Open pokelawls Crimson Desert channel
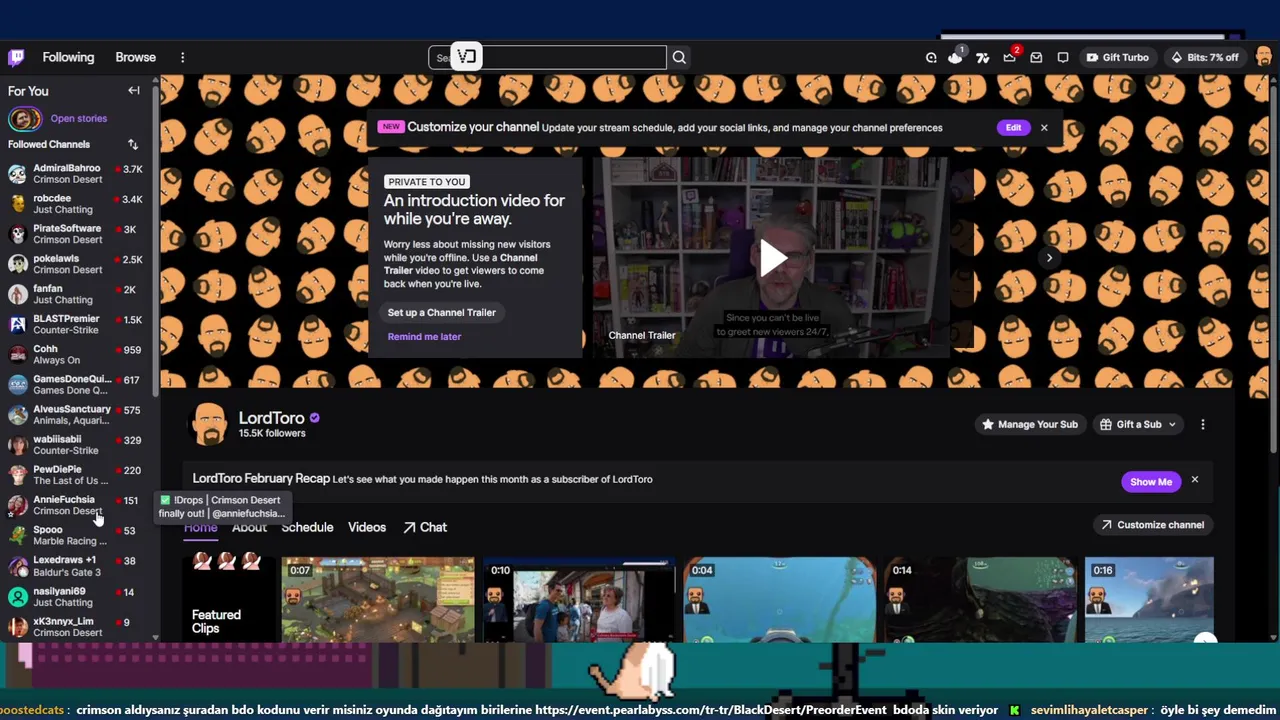The width and height of the screenshot is (1280, 720). (75, 264)
